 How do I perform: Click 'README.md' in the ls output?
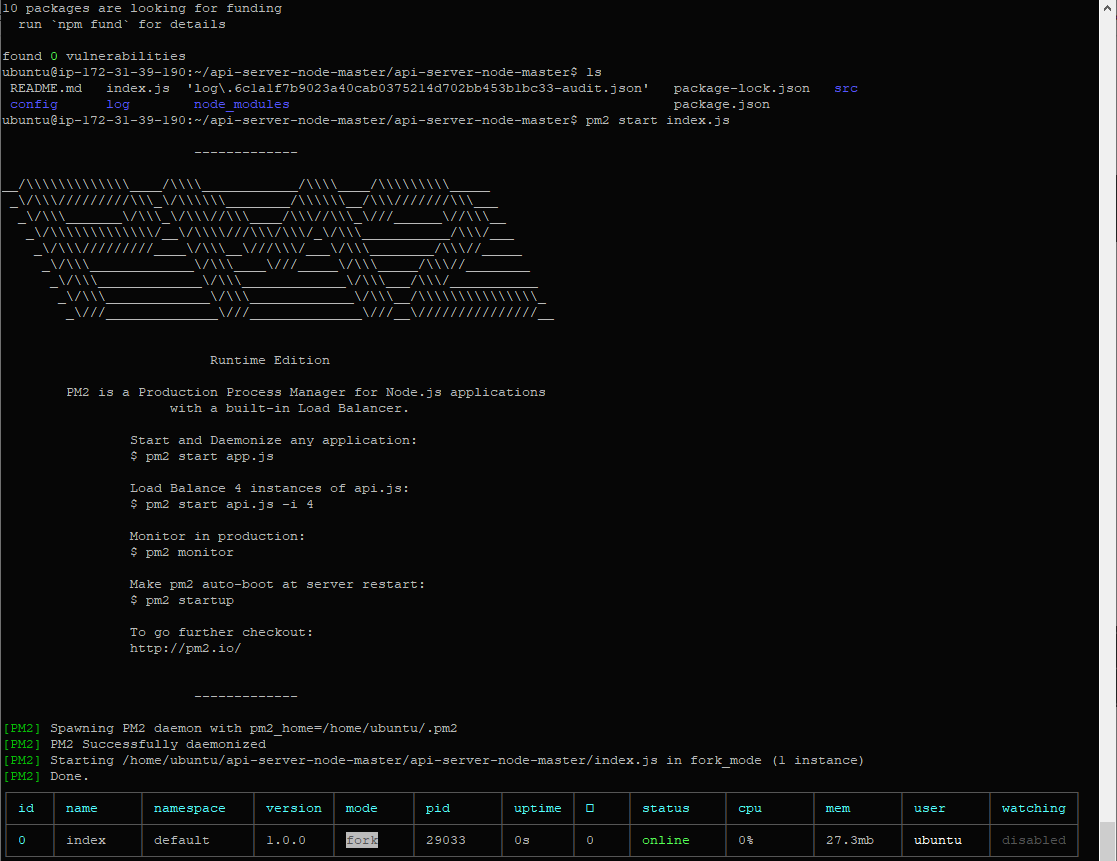[46, 88]
